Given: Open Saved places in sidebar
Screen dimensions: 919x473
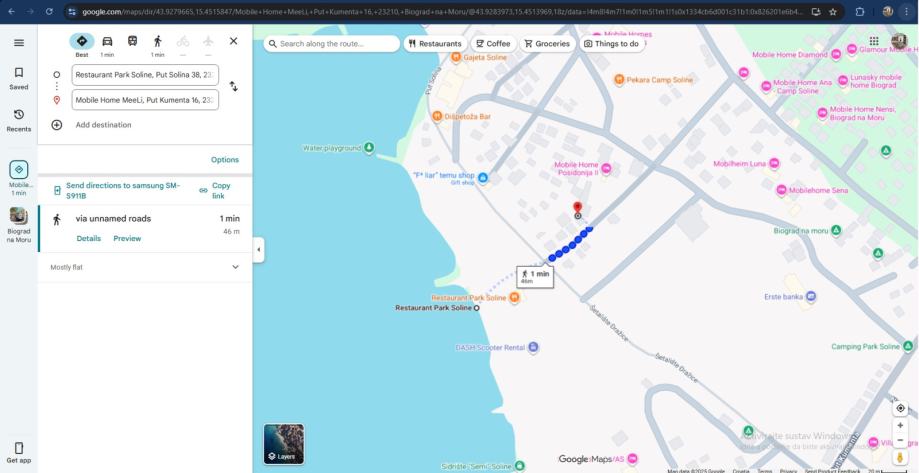Looking at the screenshot, I should [x=19, y=79].
